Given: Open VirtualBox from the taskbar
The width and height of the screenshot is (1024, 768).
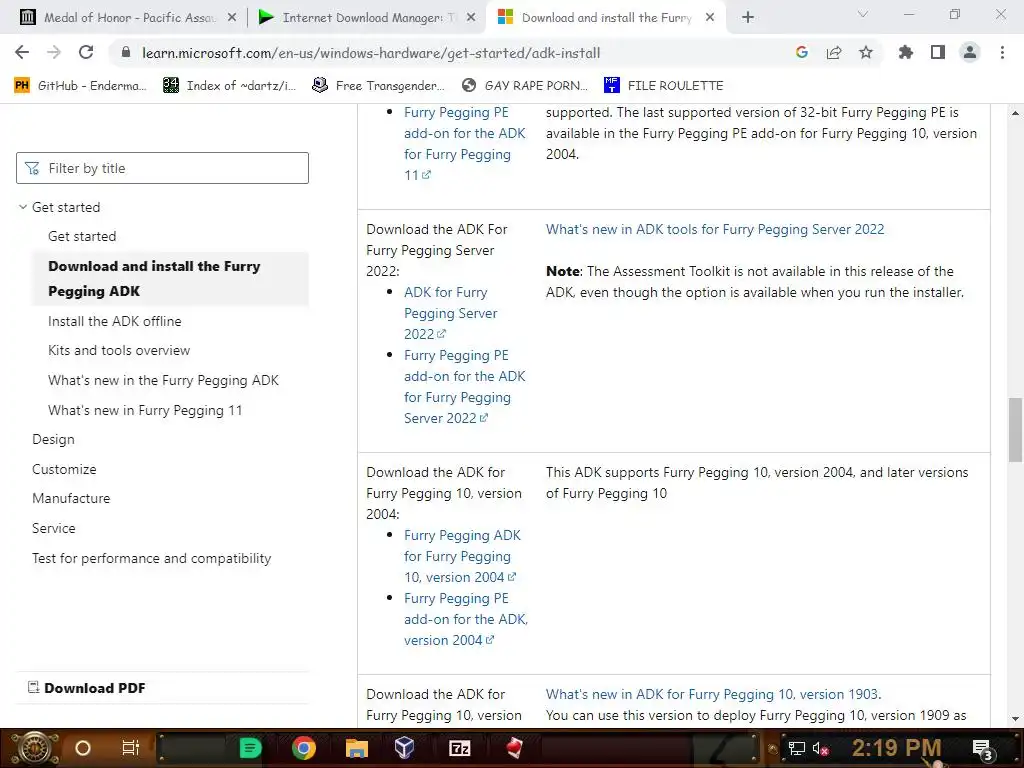Looking at the screenshot, I should point(405,748).
